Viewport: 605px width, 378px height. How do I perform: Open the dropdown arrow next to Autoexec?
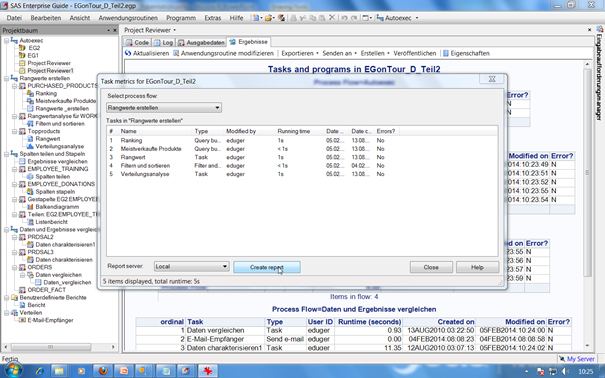(x=417, y=18)
